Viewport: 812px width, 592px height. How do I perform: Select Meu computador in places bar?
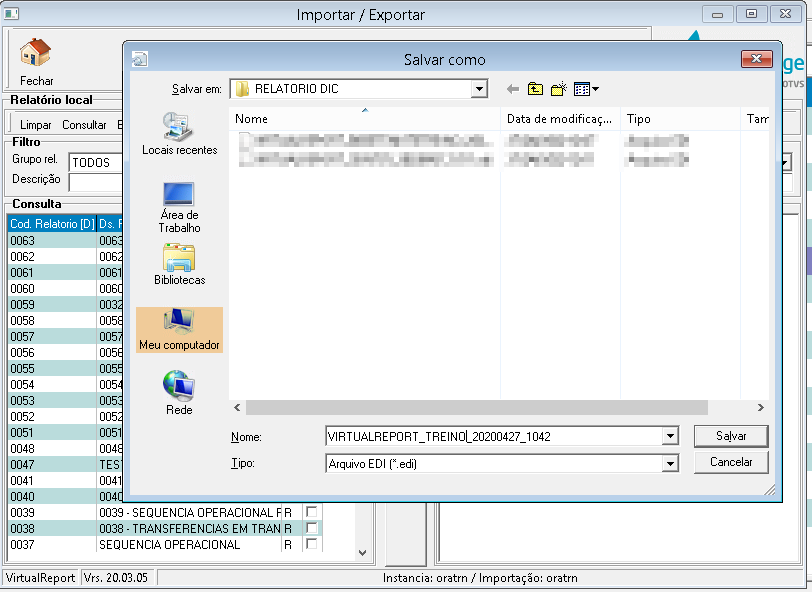pyautogui.click(x=179, y=330)
